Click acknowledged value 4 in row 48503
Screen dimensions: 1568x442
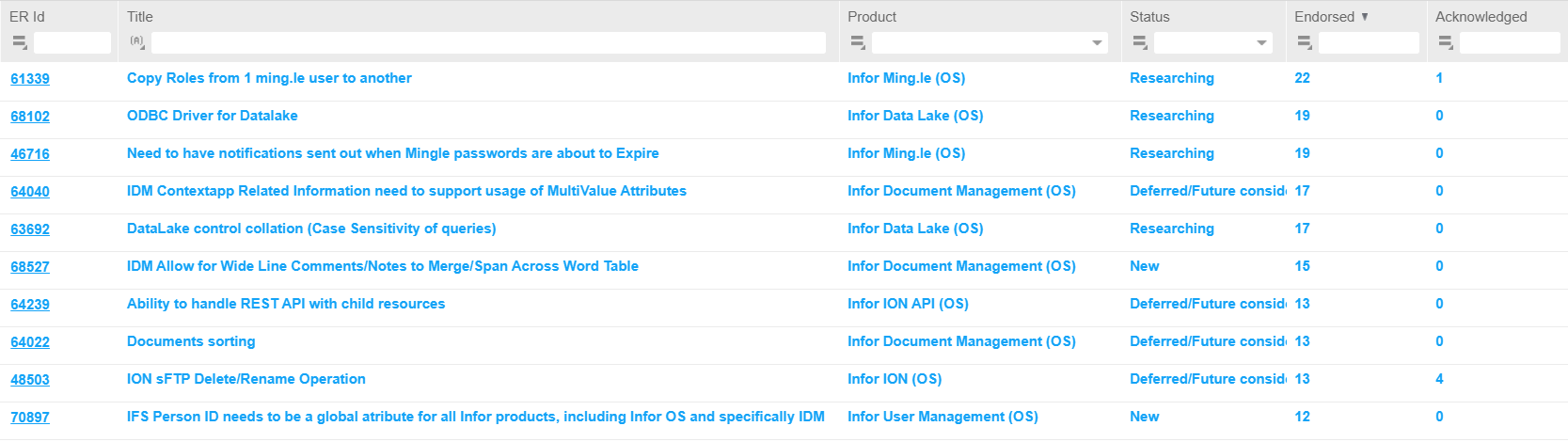(1439, 379)
